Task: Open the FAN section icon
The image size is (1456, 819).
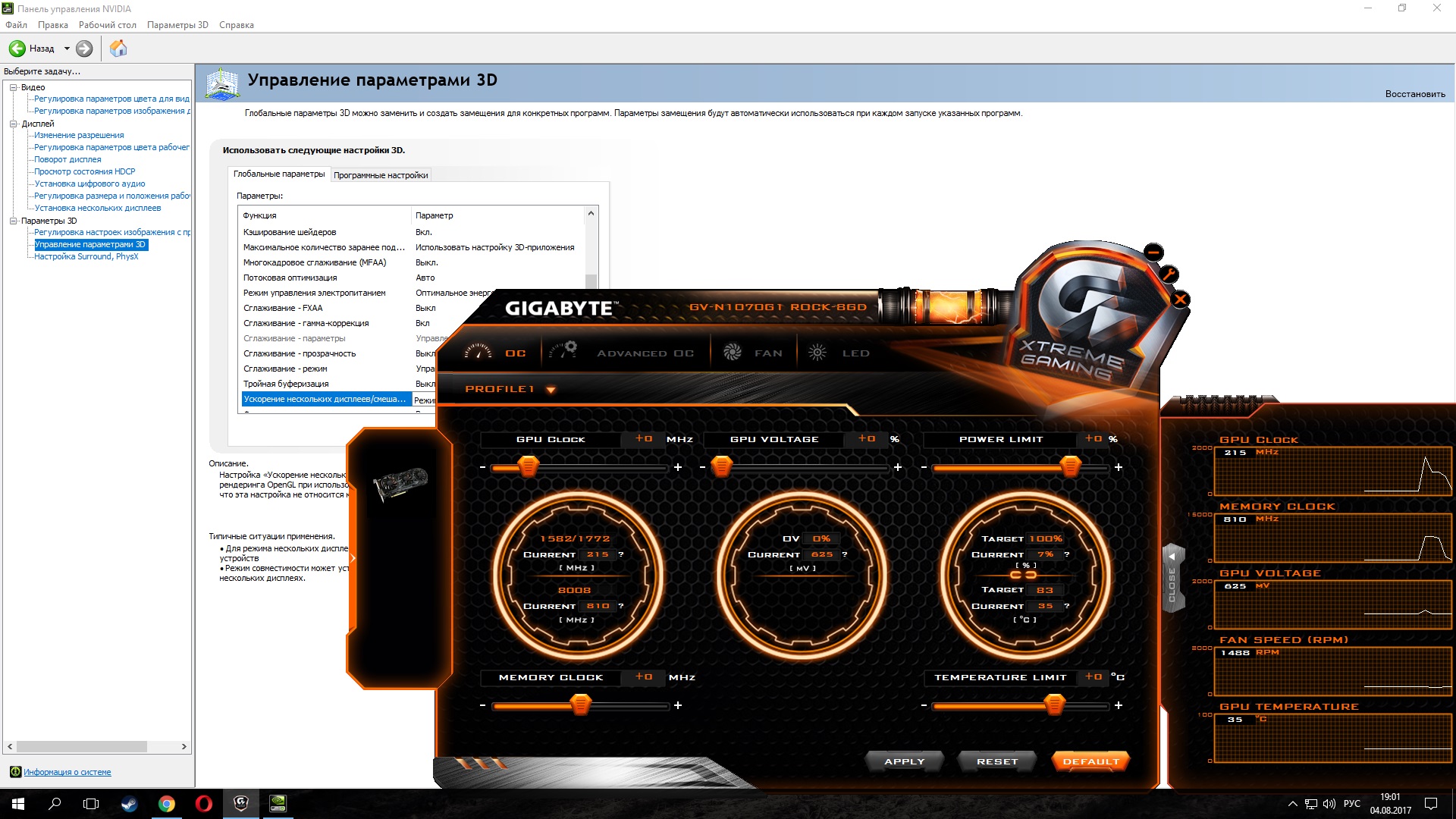Action: 733,353
